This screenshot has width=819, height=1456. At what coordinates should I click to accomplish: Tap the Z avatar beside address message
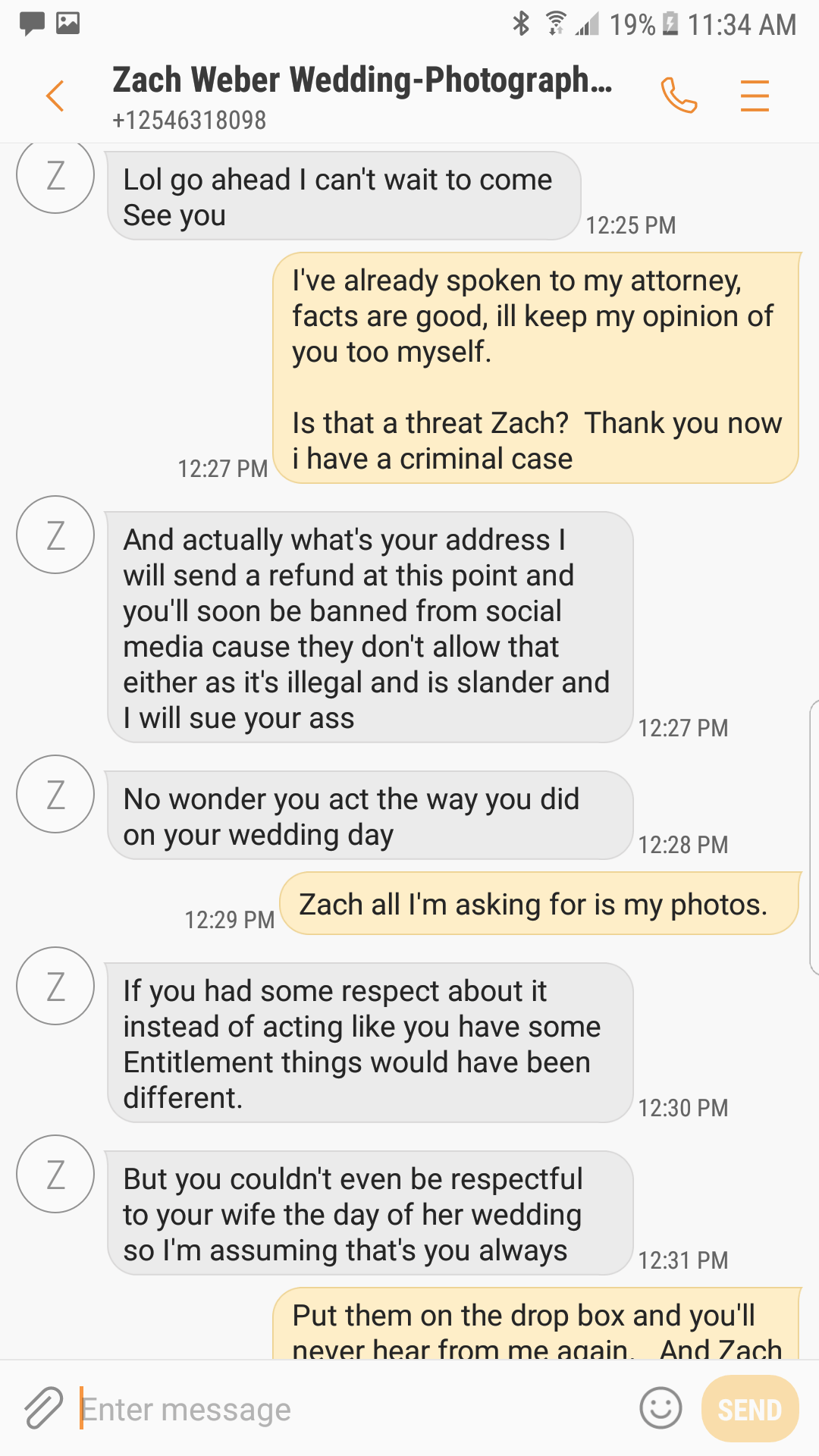click(x=55, y=535)
